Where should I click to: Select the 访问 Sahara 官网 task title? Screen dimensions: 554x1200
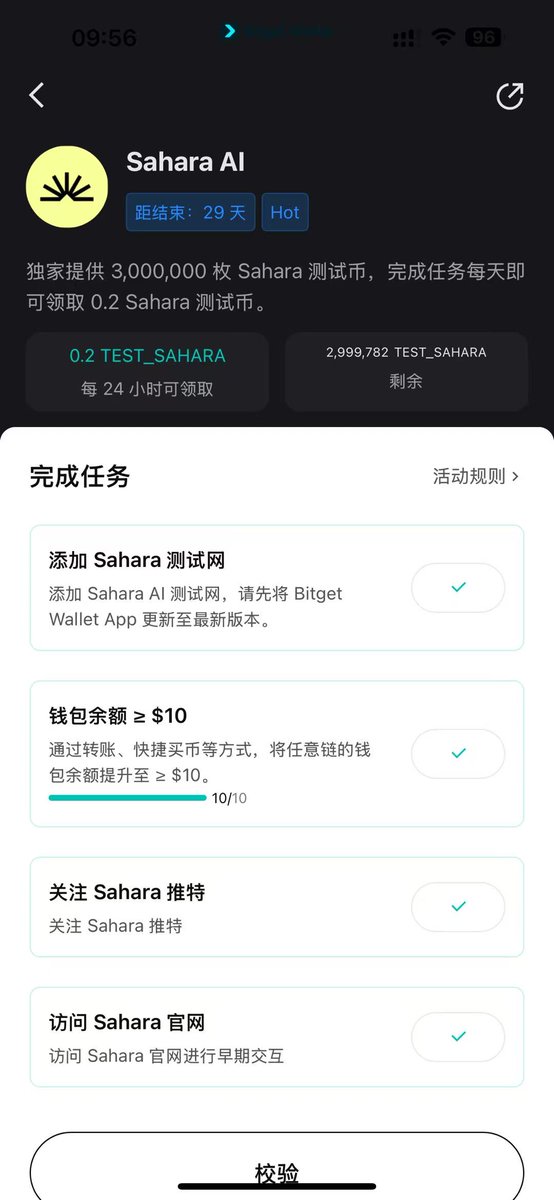click(127, 1022)
